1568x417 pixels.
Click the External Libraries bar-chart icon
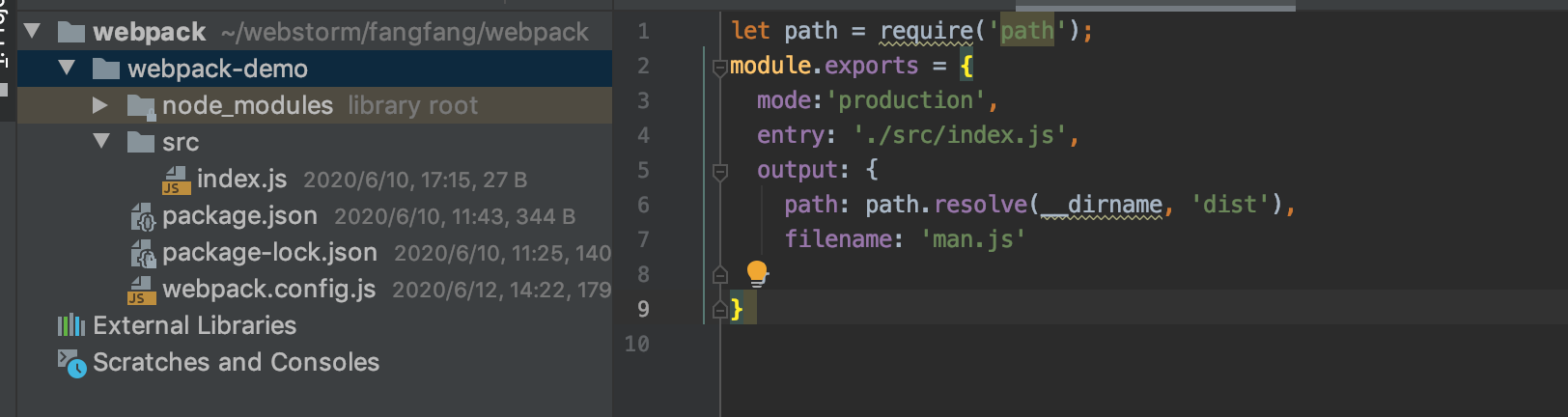point(71,325)
